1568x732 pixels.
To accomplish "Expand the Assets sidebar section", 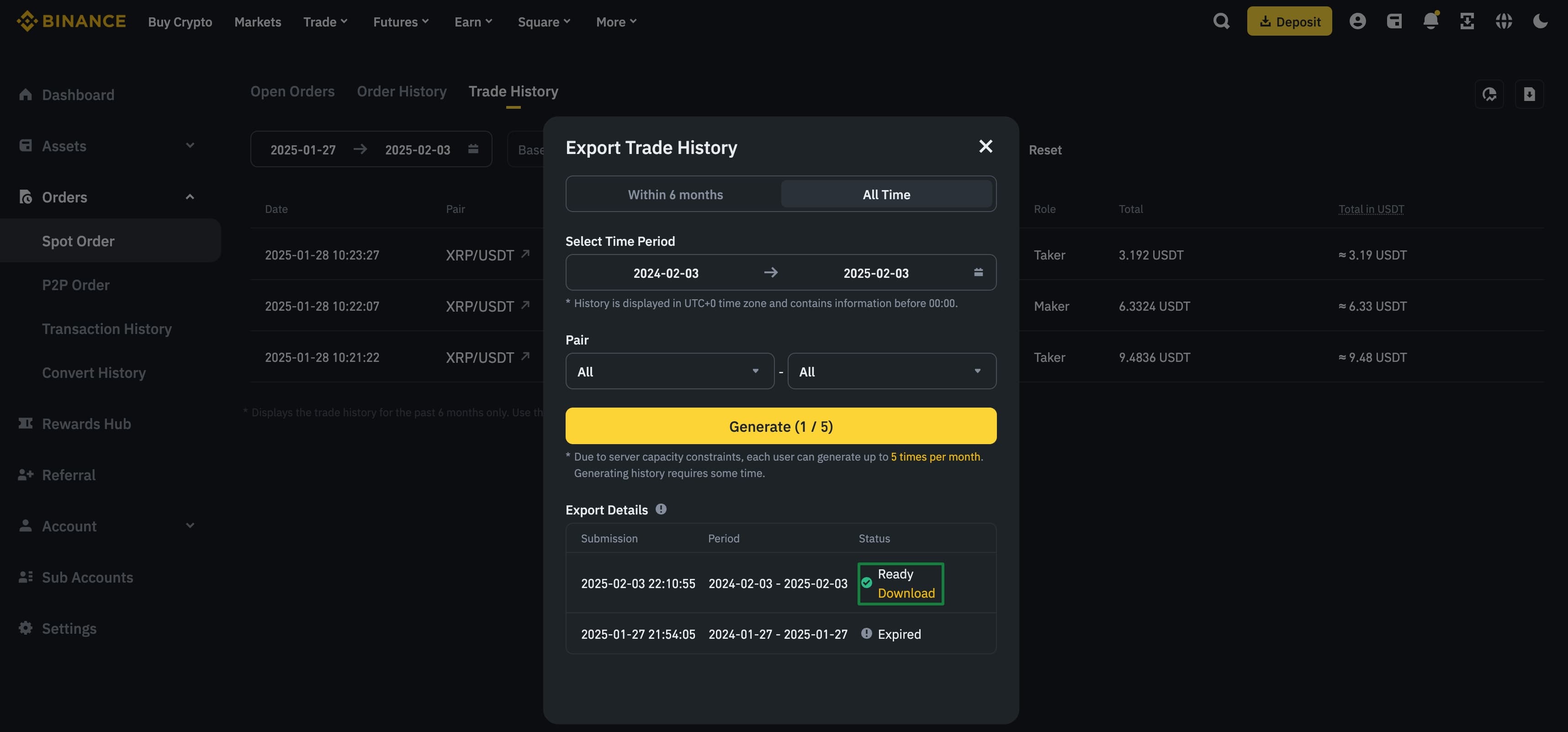I will click(x=190, y=146).
